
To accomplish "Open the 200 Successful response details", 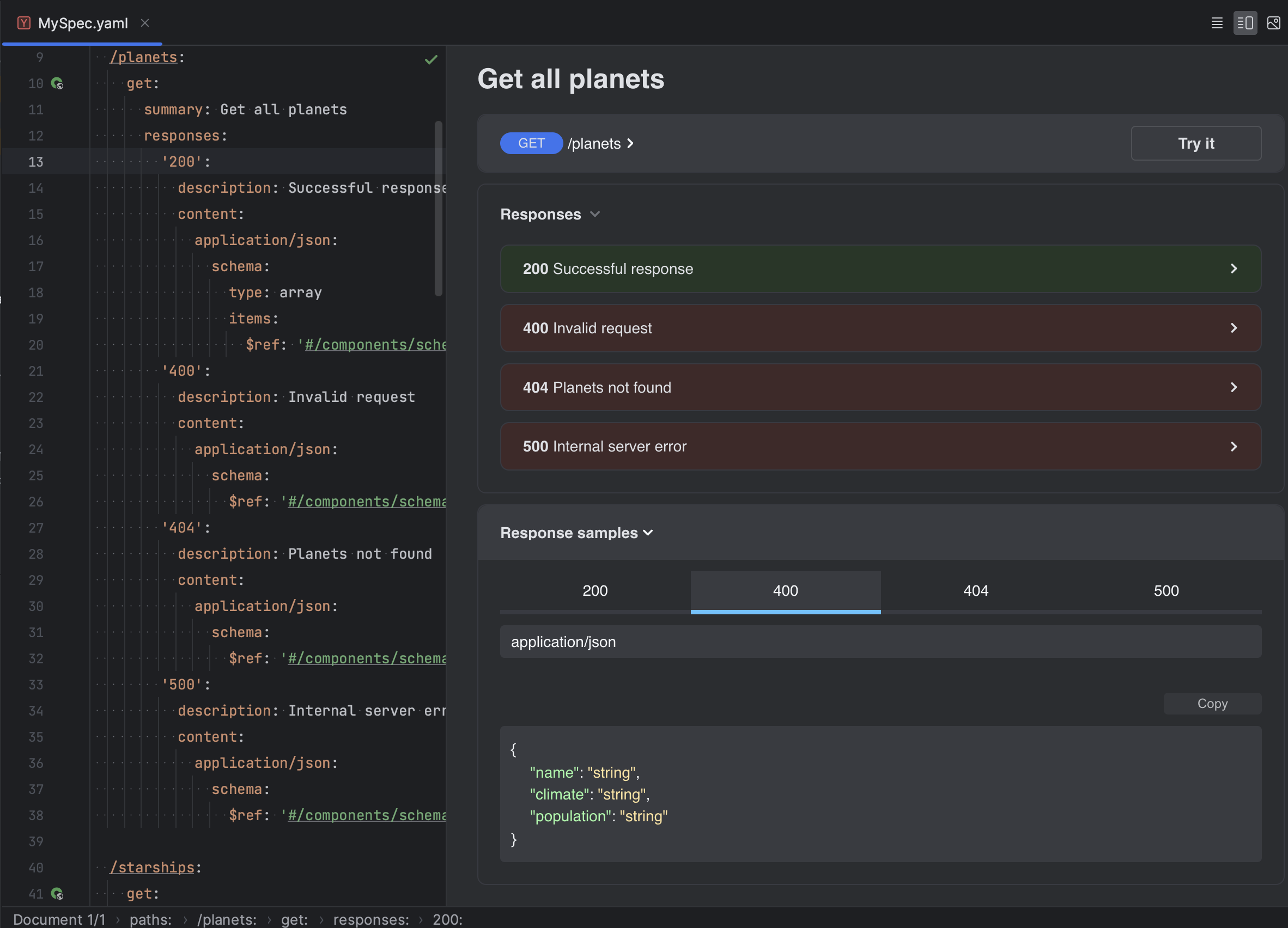I will (1234, 268).
